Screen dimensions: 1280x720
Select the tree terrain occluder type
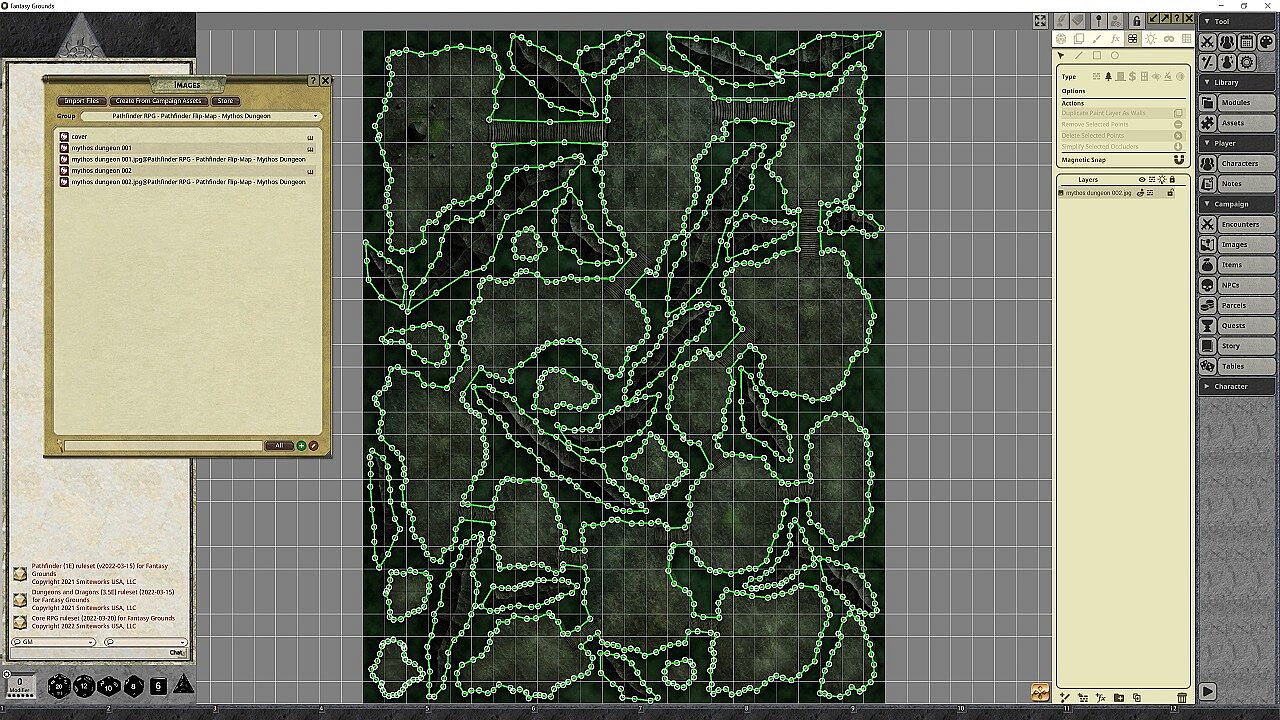[1108, 77]
